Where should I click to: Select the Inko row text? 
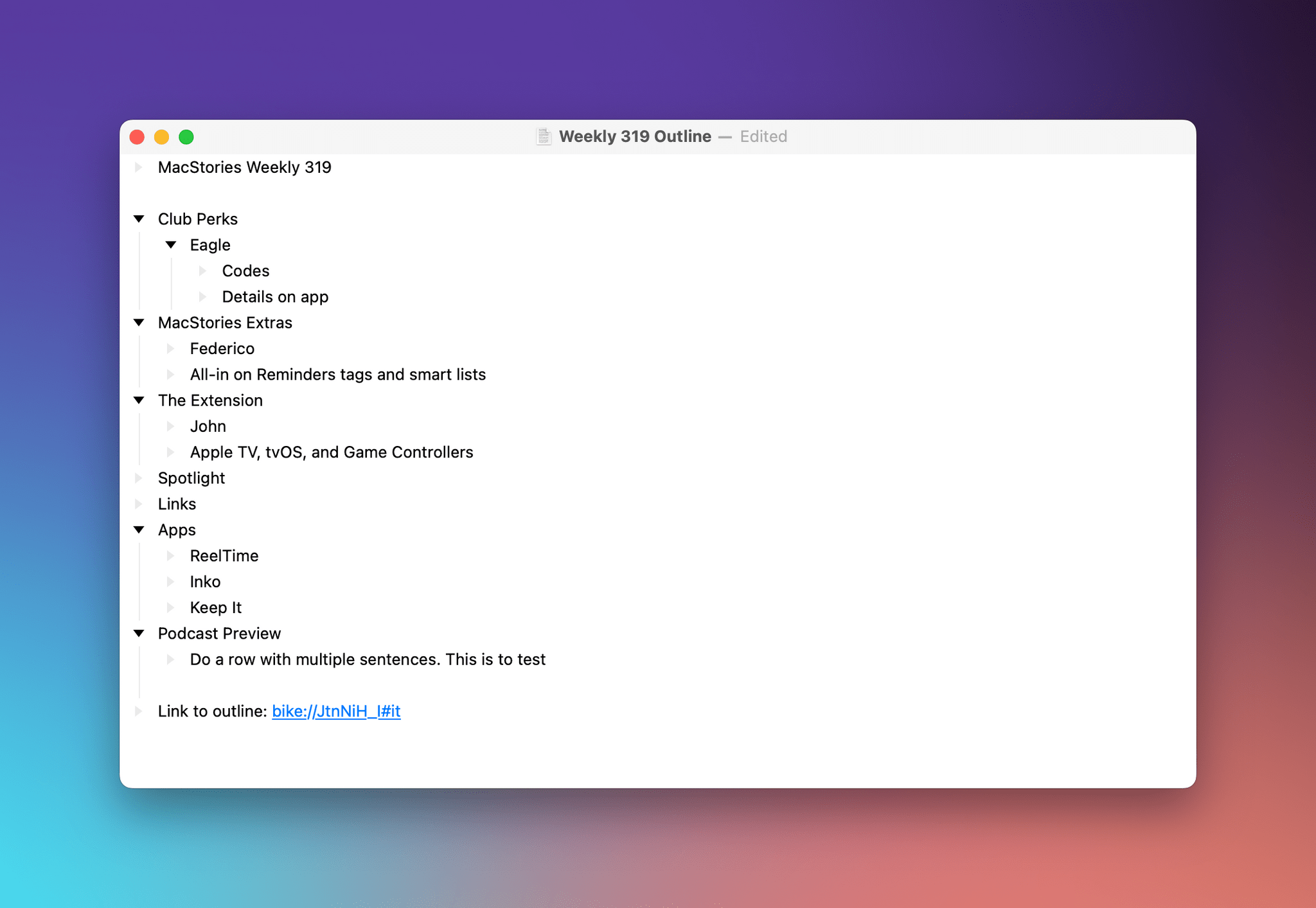tap(205, 582)
